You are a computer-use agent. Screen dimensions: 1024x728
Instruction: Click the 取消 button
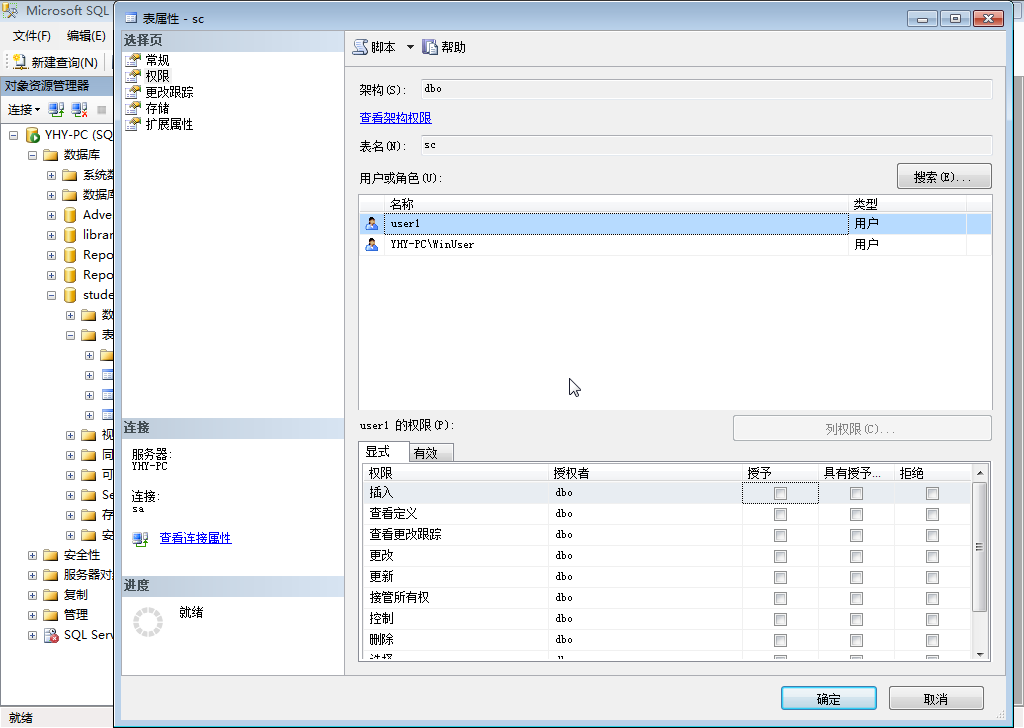click(x=936, y=699)
